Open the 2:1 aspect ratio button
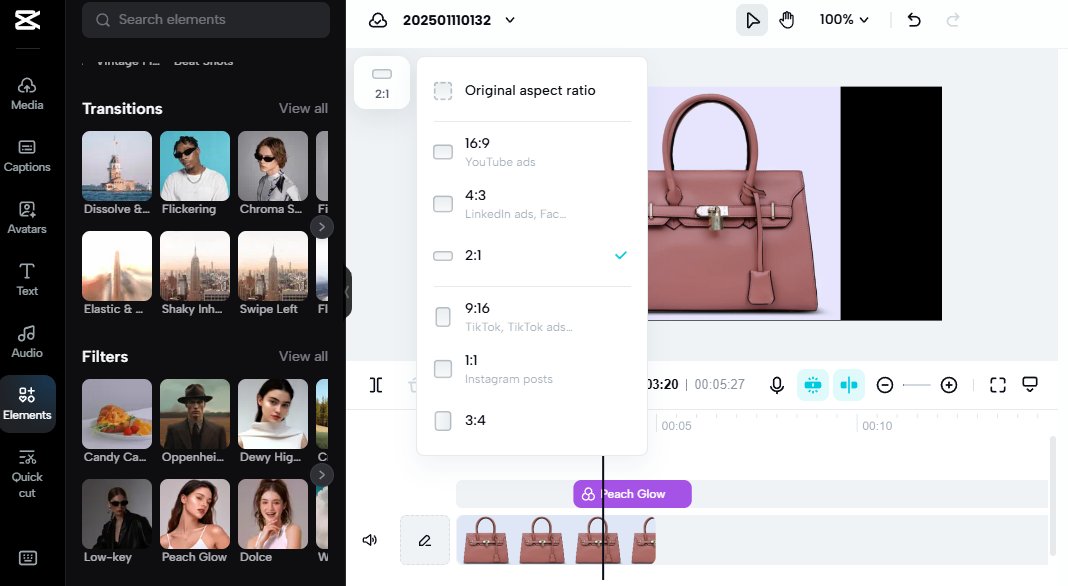 tap(382, 82)
